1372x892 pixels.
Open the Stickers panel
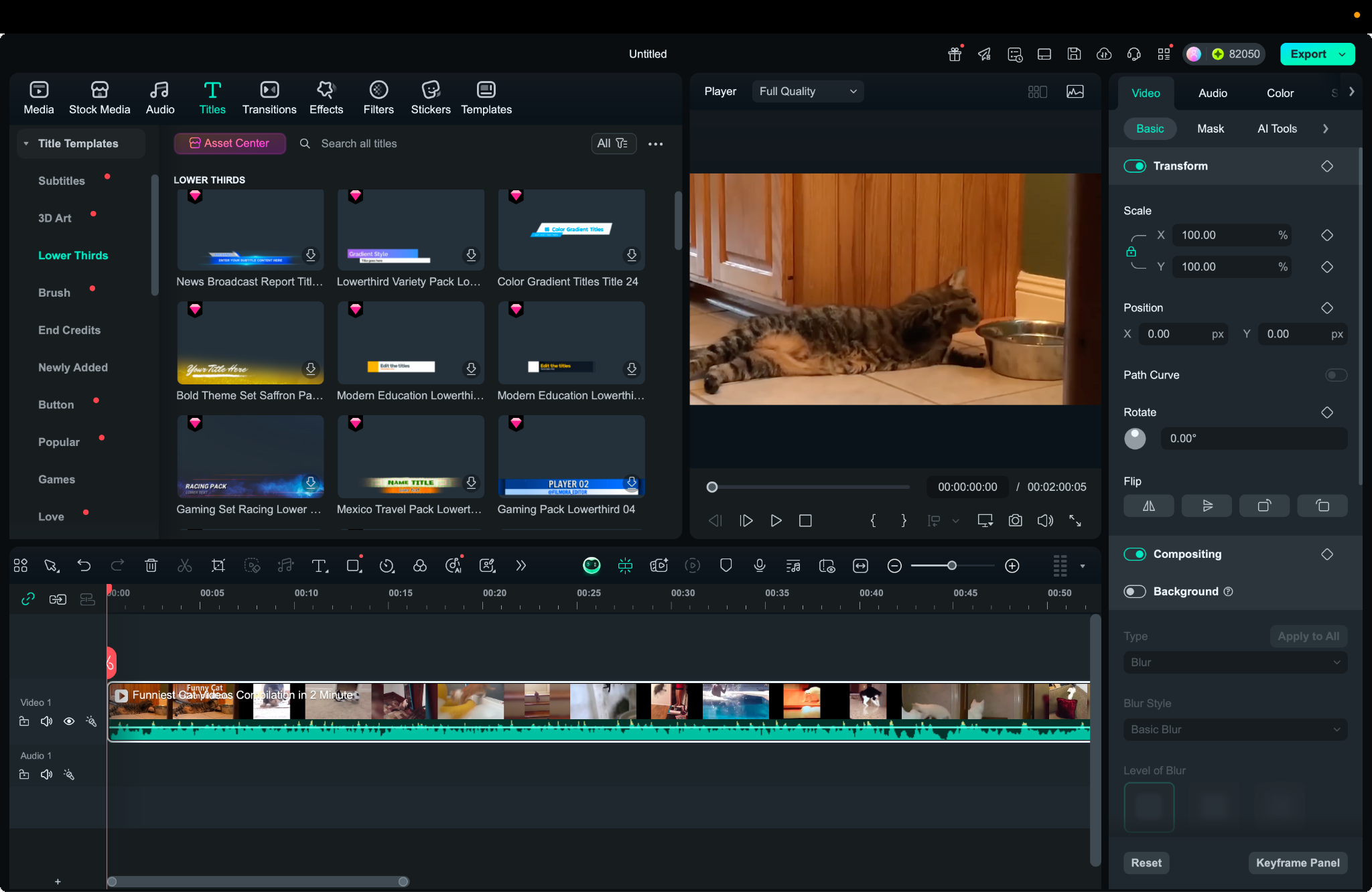point(430,98)
